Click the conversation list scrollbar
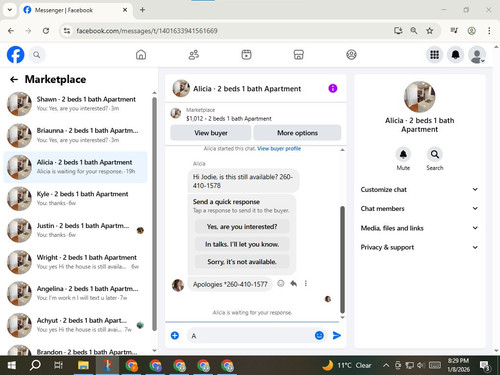Screen dimensions: 500x375 (154, 213)
